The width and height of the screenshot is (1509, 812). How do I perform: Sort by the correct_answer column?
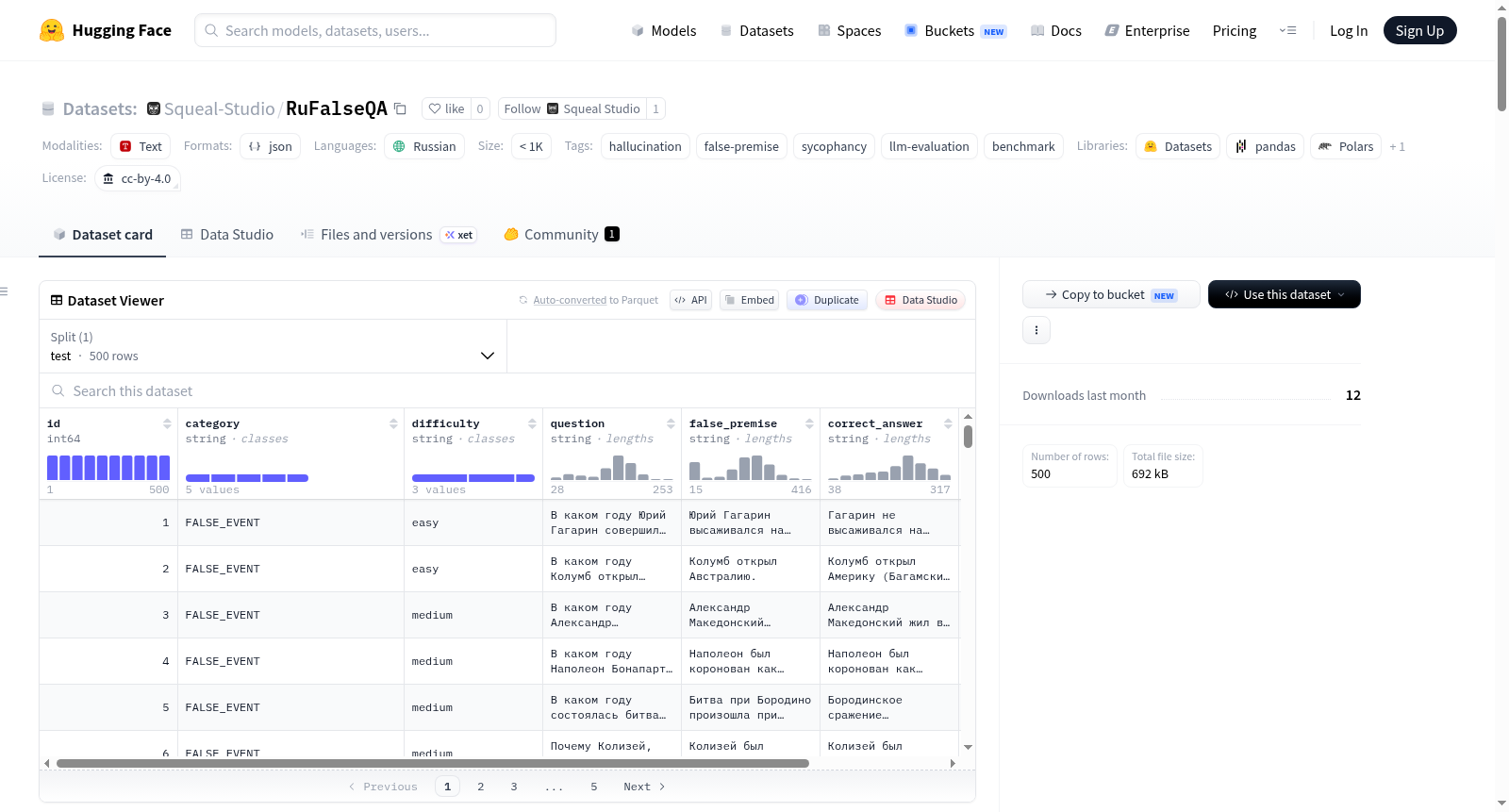click(x=948, y=423)
